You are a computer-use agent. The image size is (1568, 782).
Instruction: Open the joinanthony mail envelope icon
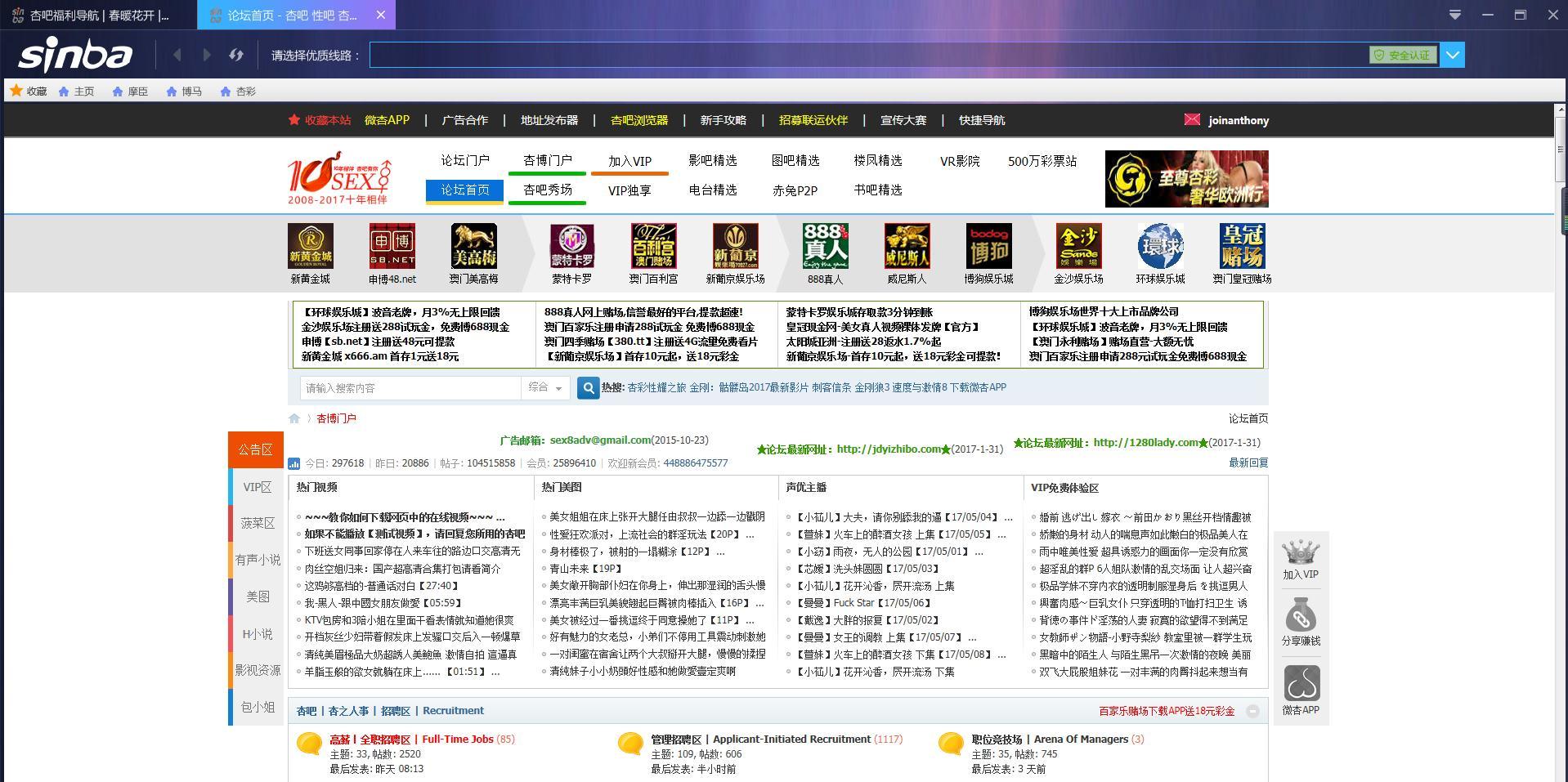tap(1192, 120)
